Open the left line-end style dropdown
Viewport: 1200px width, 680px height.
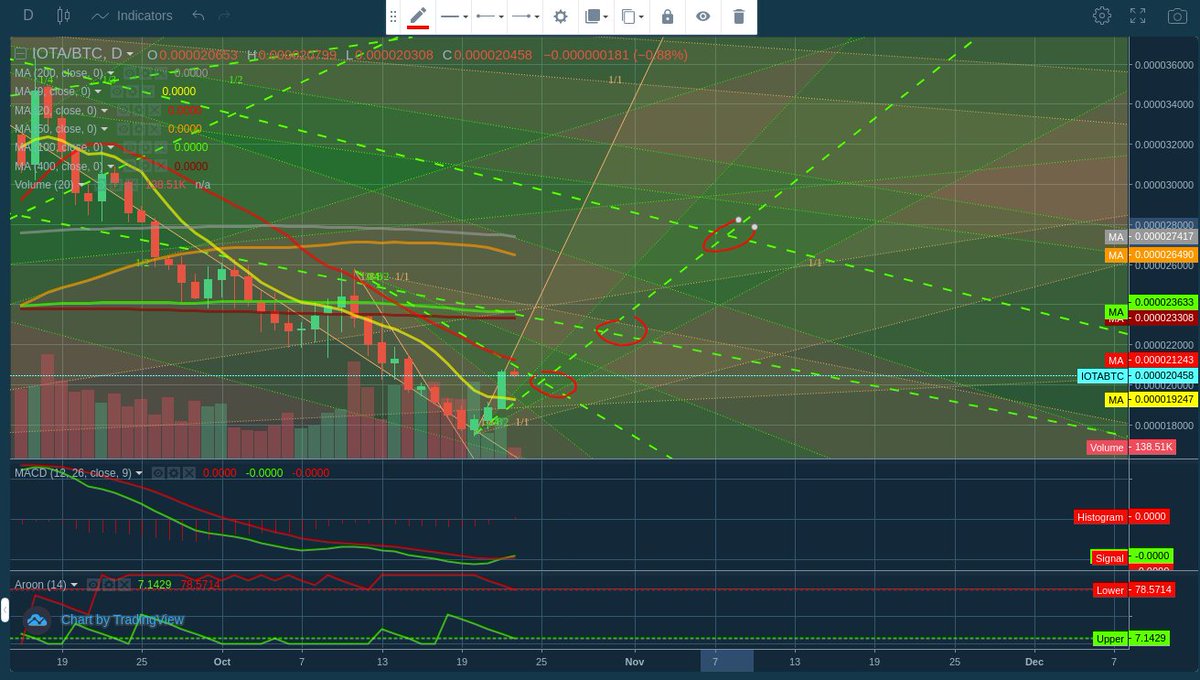coord(489,16)
